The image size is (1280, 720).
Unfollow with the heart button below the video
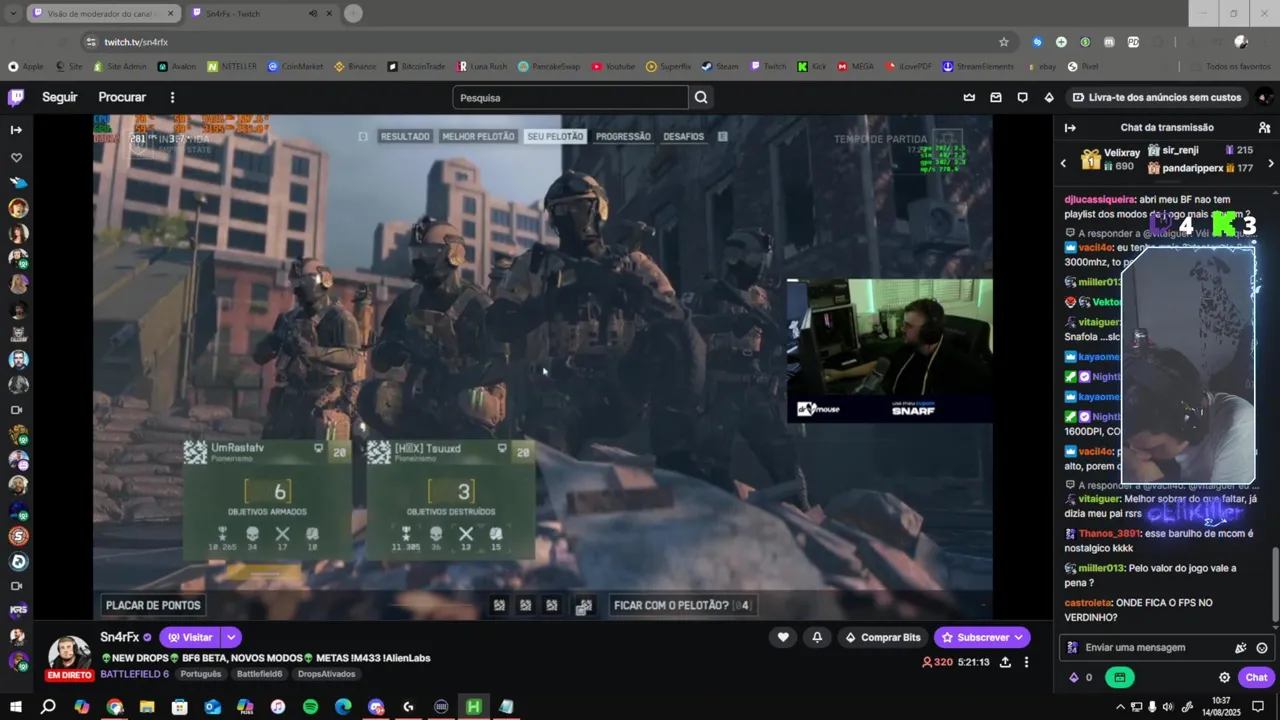(783, 637)
